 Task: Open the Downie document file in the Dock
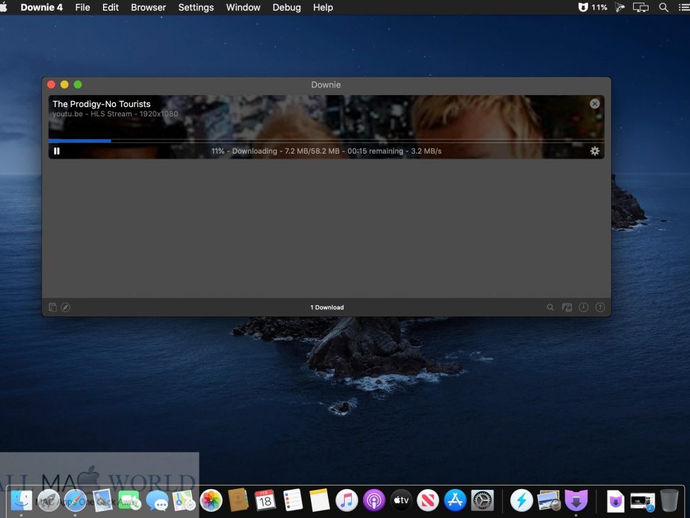coord(615,501)
